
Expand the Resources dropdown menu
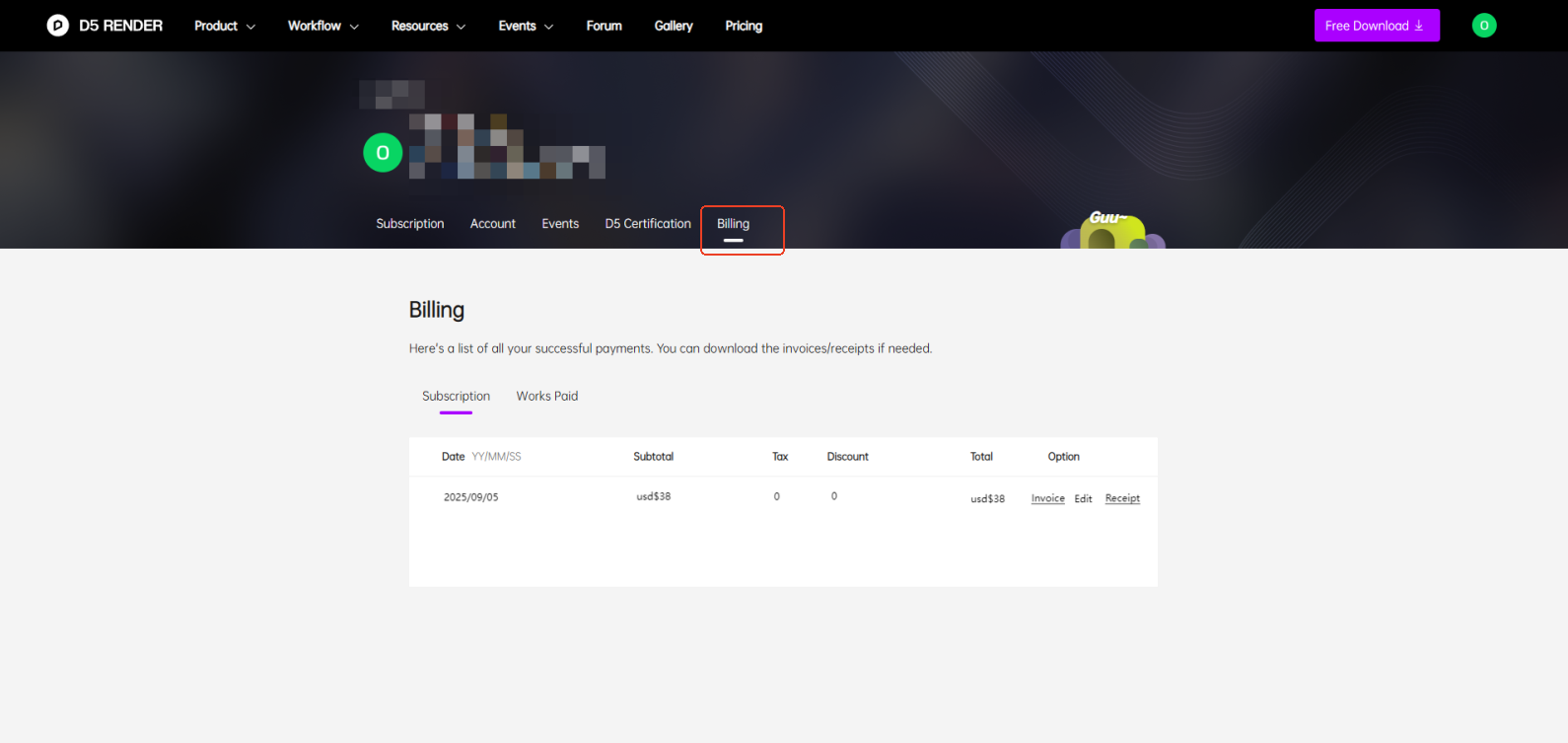428,26
